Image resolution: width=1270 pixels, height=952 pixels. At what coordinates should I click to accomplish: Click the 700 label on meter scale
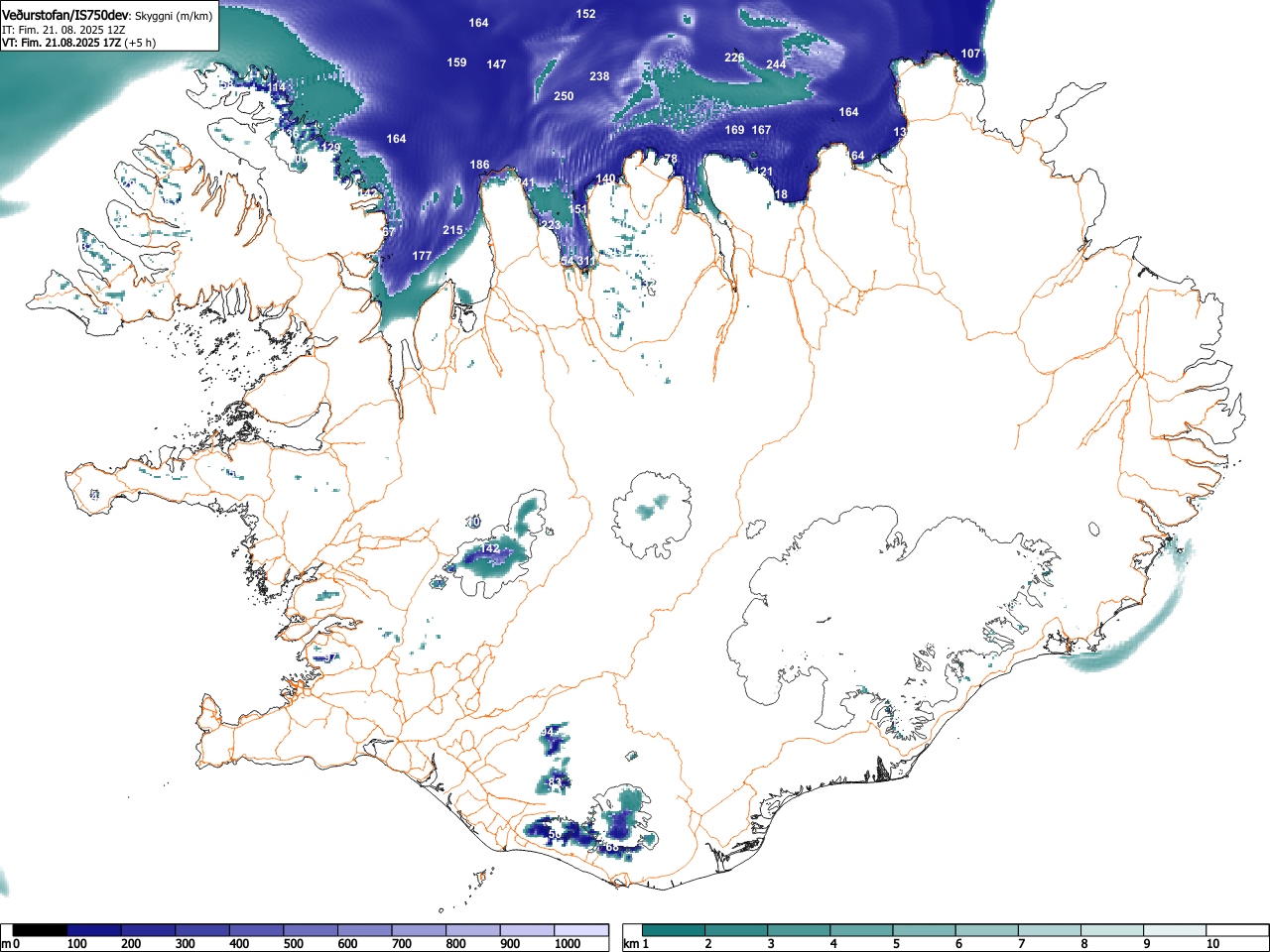(x=401, y=944)
